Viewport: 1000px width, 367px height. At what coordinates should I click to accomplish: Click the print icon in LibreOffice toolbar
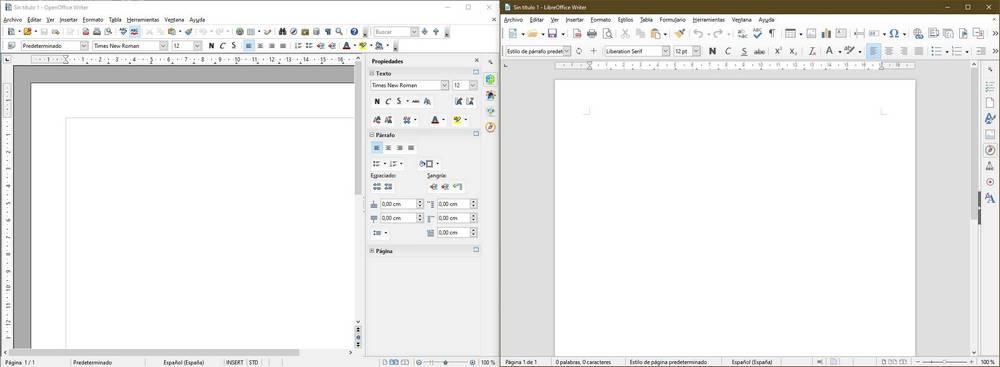point(592,34)
